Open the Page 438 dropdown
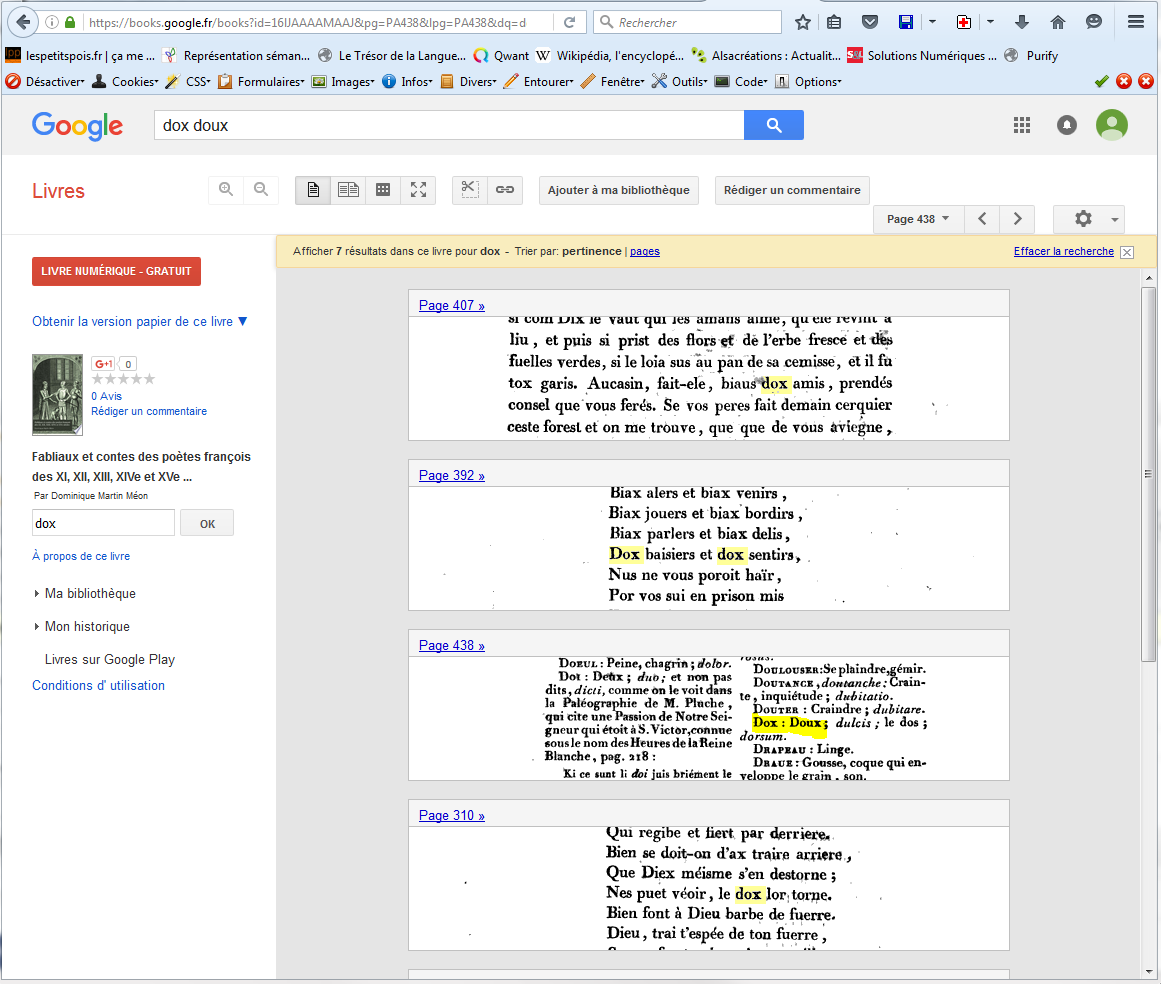This screenshot has height=984, width=1161. click(x=918, y=219)
